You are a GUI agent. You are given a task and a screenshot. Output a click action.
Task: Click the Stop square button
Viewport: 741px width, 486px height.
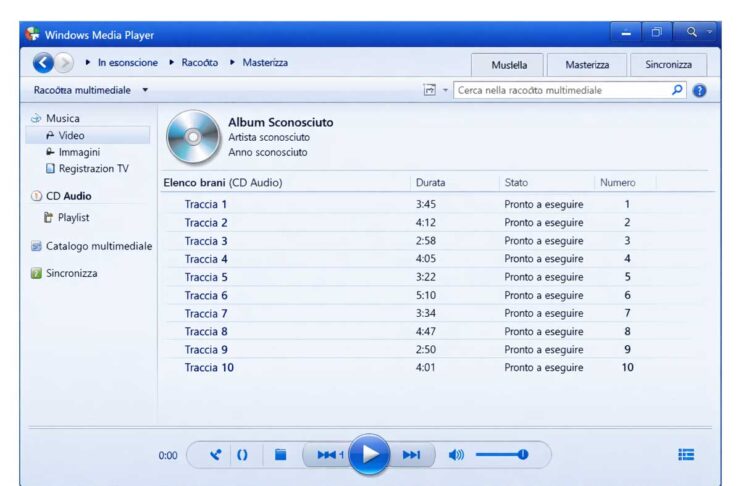281,454
